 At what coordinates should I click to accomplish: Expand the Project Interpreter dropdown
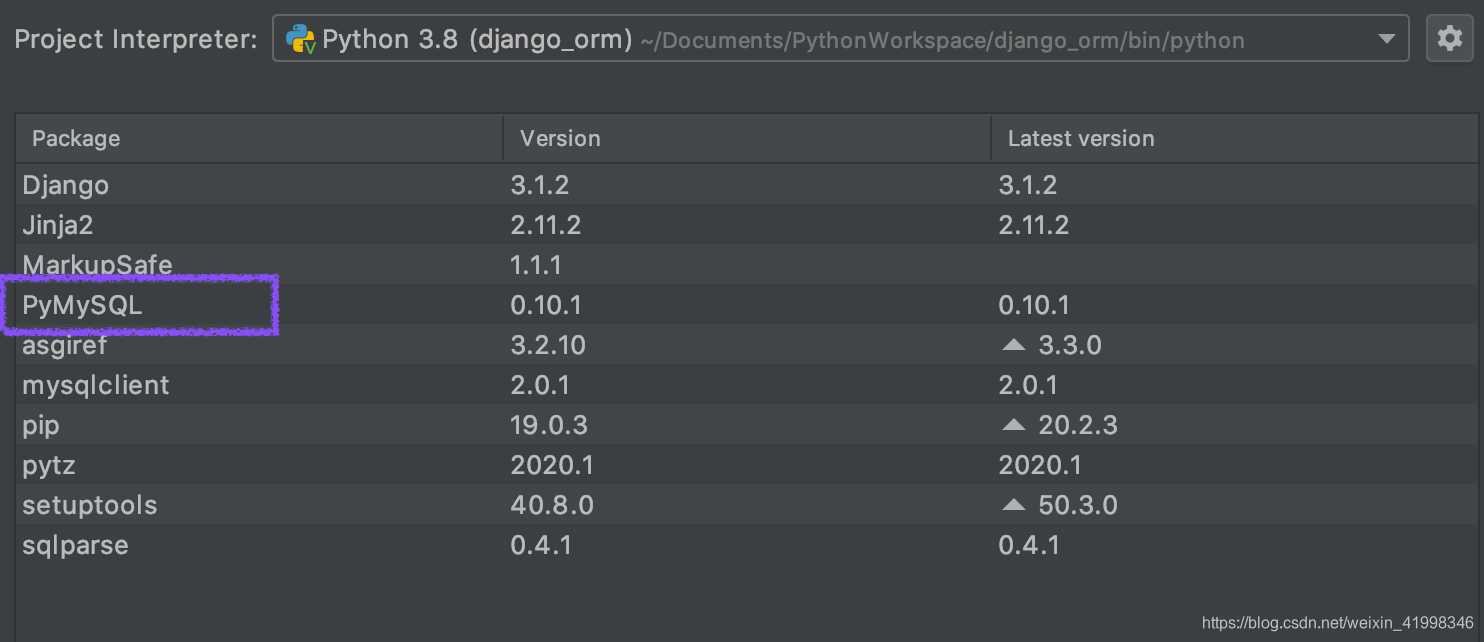[x=1388, y=38]
